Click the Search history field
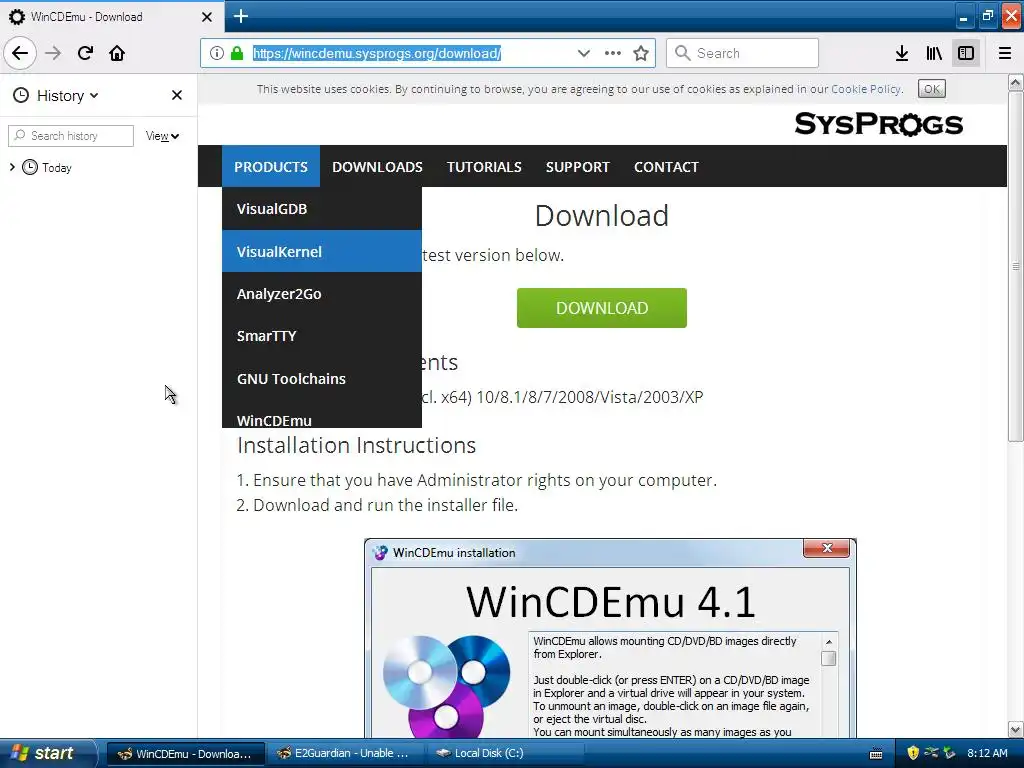1024x768 pixels. click(x=71, y=136)
